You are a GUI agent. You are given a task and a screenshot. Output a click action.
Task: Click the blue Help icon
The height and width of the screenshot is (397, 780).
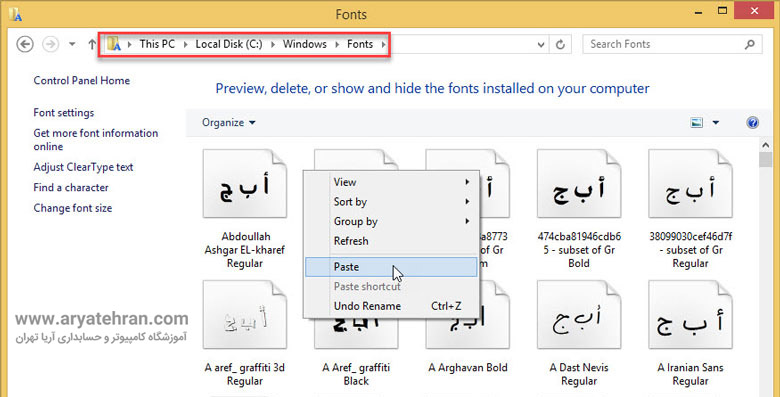click(752, 122)
